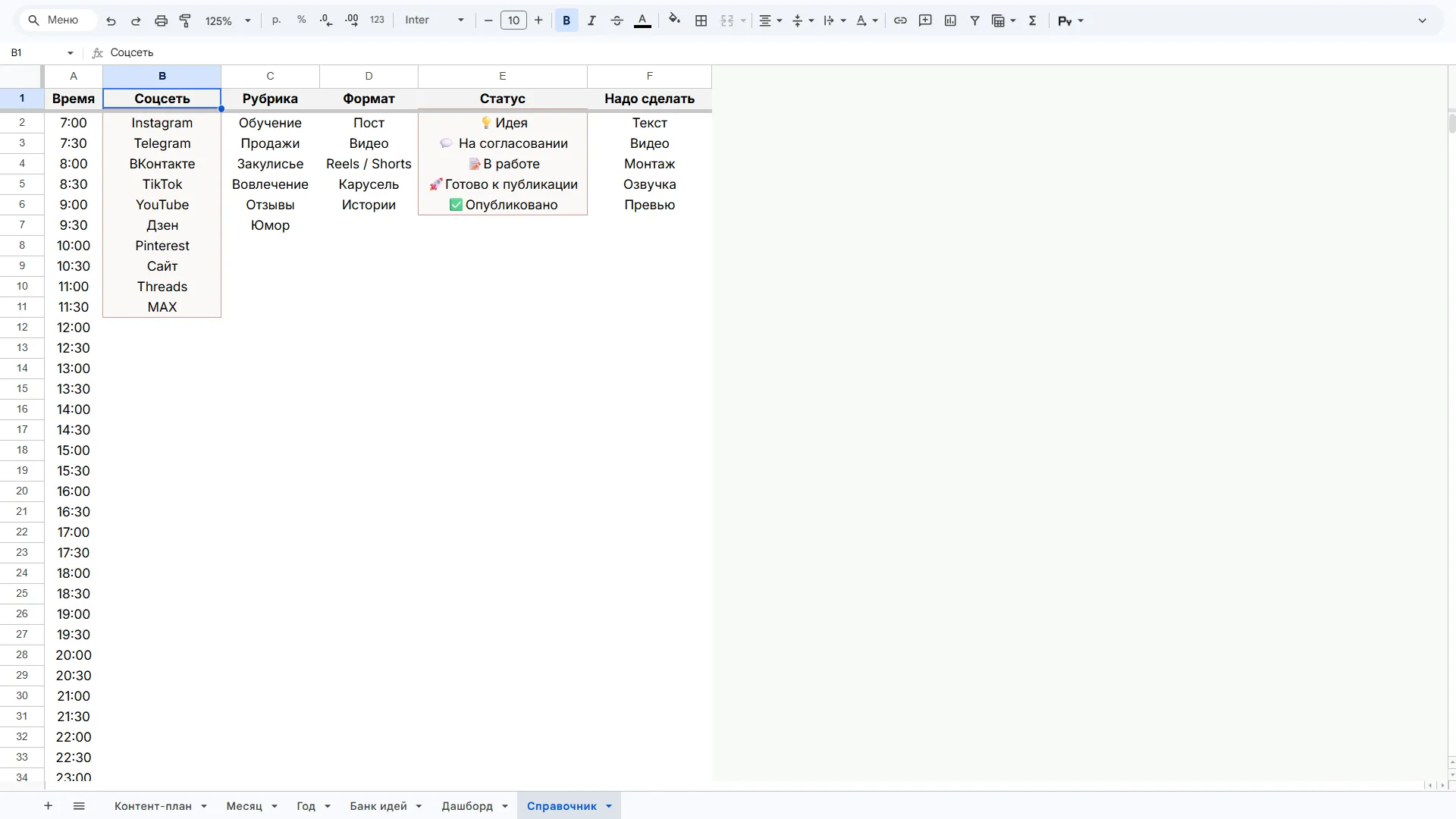Switch to the Контент-план sheet tab

point(153,806)
